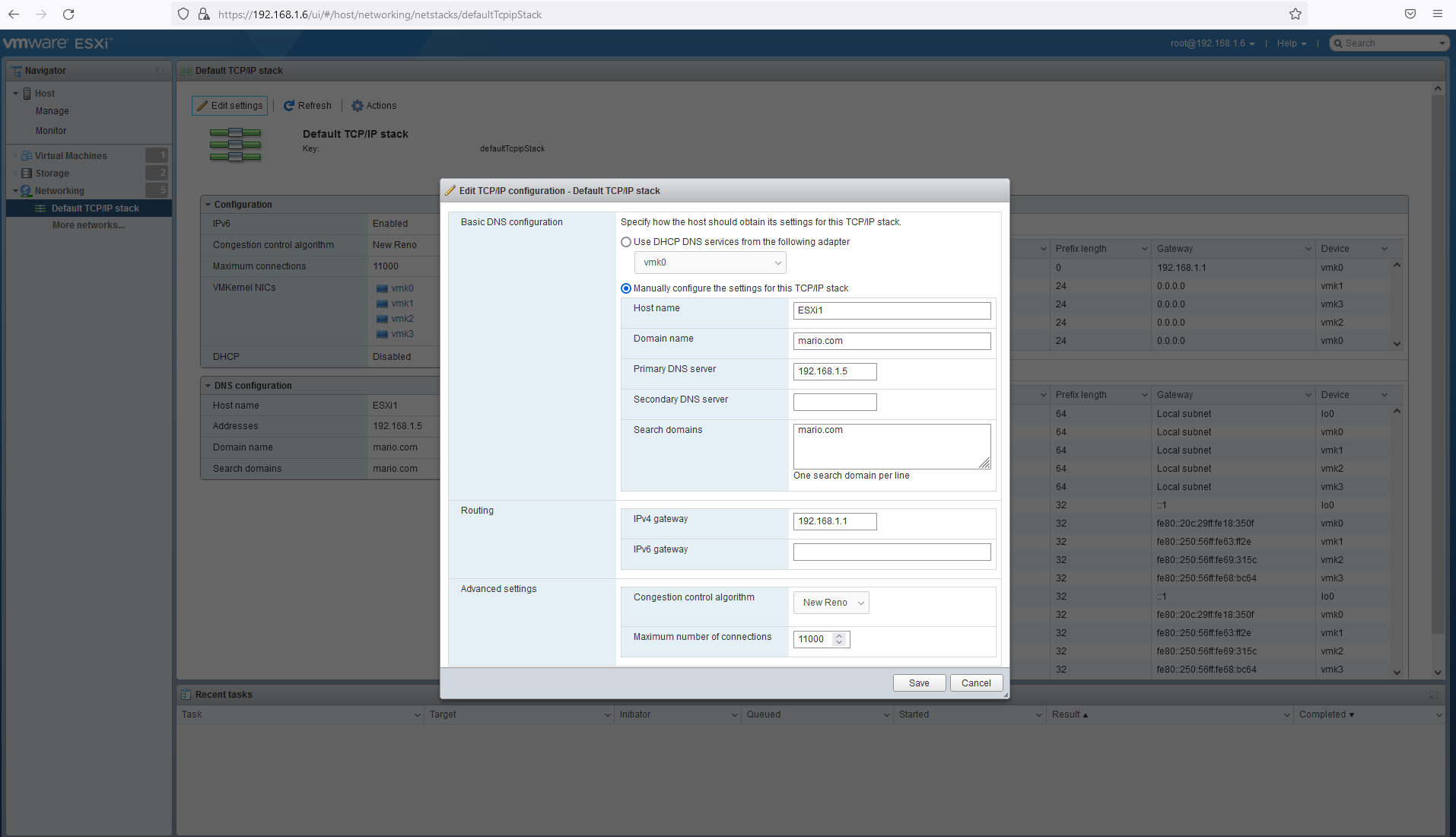Click the Host name input field
This screenshot has width=1456, height=837.
click(x=892, y=310)
